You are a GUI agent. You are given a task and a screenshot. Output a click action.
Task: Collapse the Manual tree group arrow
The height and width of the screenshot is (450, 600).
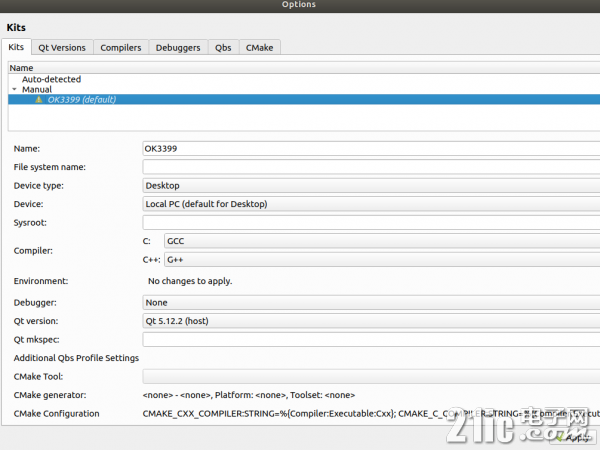(15, 89)
